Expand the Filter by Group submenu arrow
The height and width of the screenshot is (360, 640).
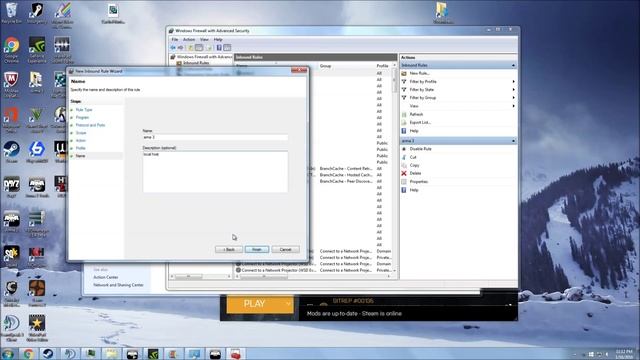pos(513,98)
